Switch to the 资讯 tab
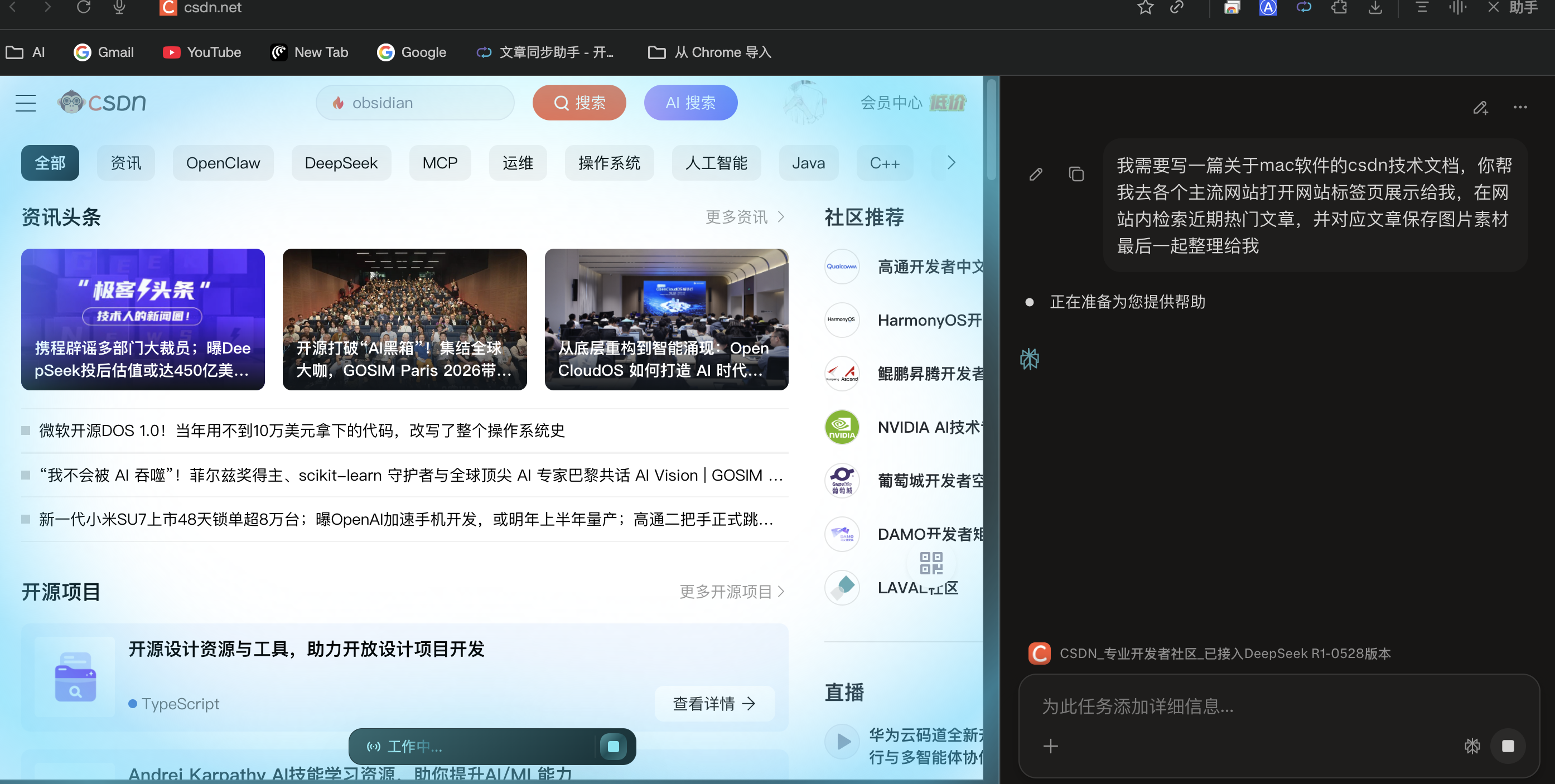The width and height of the screenshot is (1555, 784). tap(125, 163)
